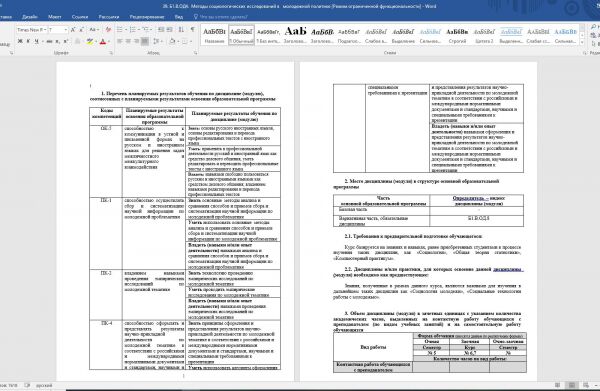Toggle Bold (Ж) formatting
This screenshot has height=391, width=600.
[x=20, y=41]
